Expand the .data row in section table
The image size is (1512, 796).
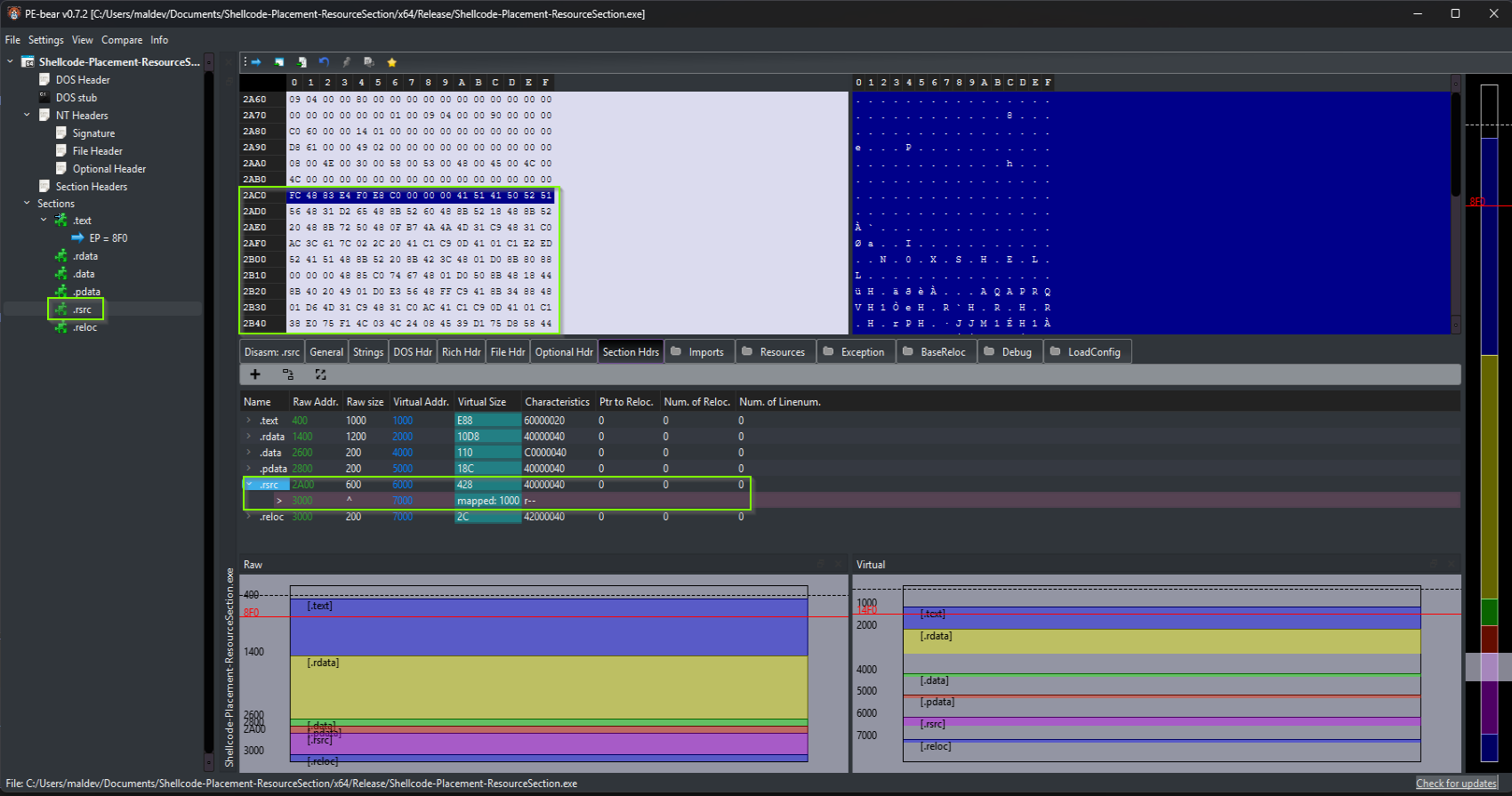(248, 452)
